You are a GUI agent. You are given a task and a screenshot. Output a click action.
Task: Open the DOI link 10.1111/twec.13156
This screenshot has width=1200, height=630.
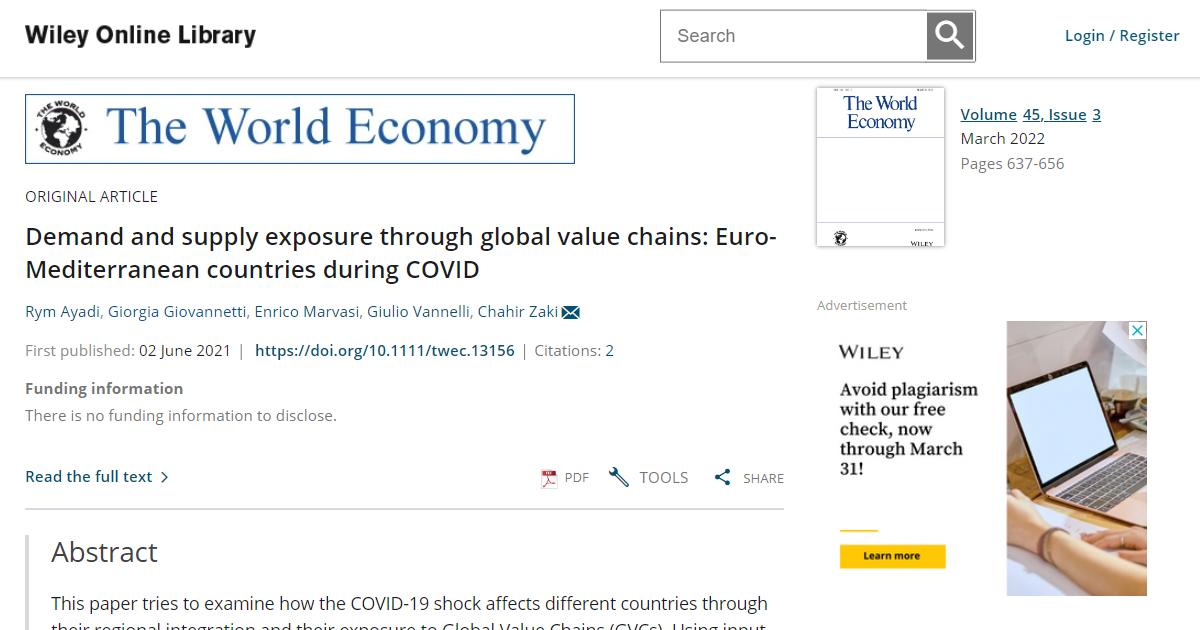385,351
